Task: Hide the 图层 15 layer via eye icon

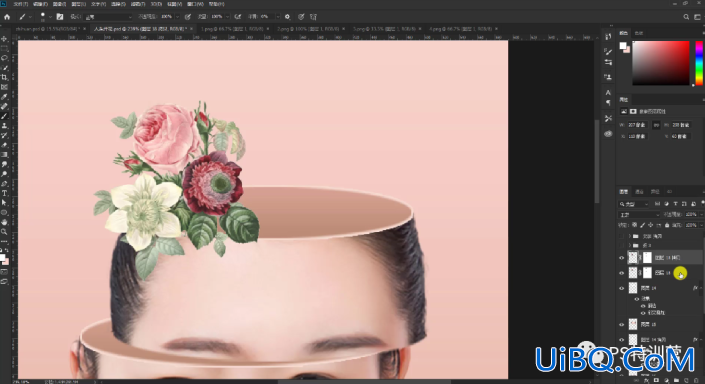Action: pyautogui.click(x=622, y=324)
